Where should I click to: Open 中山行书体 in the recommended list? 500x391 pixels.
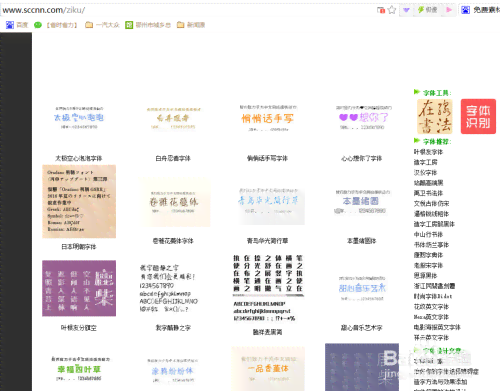[428, 235]
